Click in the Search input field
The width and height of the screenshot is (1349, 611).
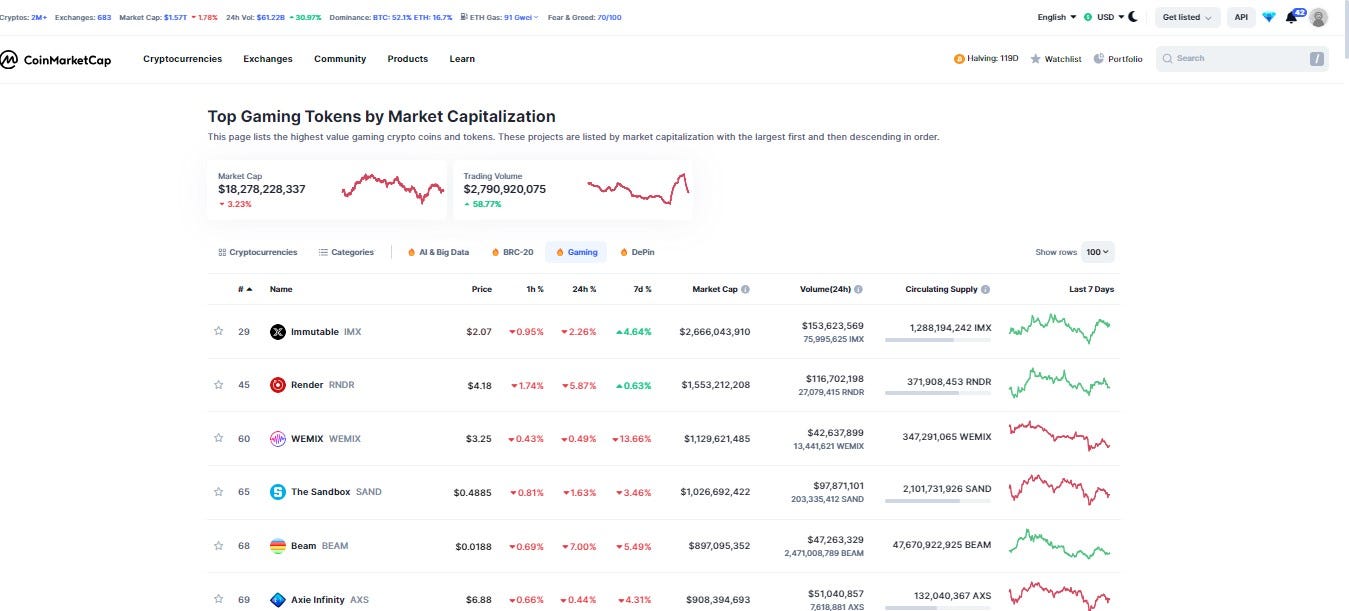click(x=1242, y=59)
